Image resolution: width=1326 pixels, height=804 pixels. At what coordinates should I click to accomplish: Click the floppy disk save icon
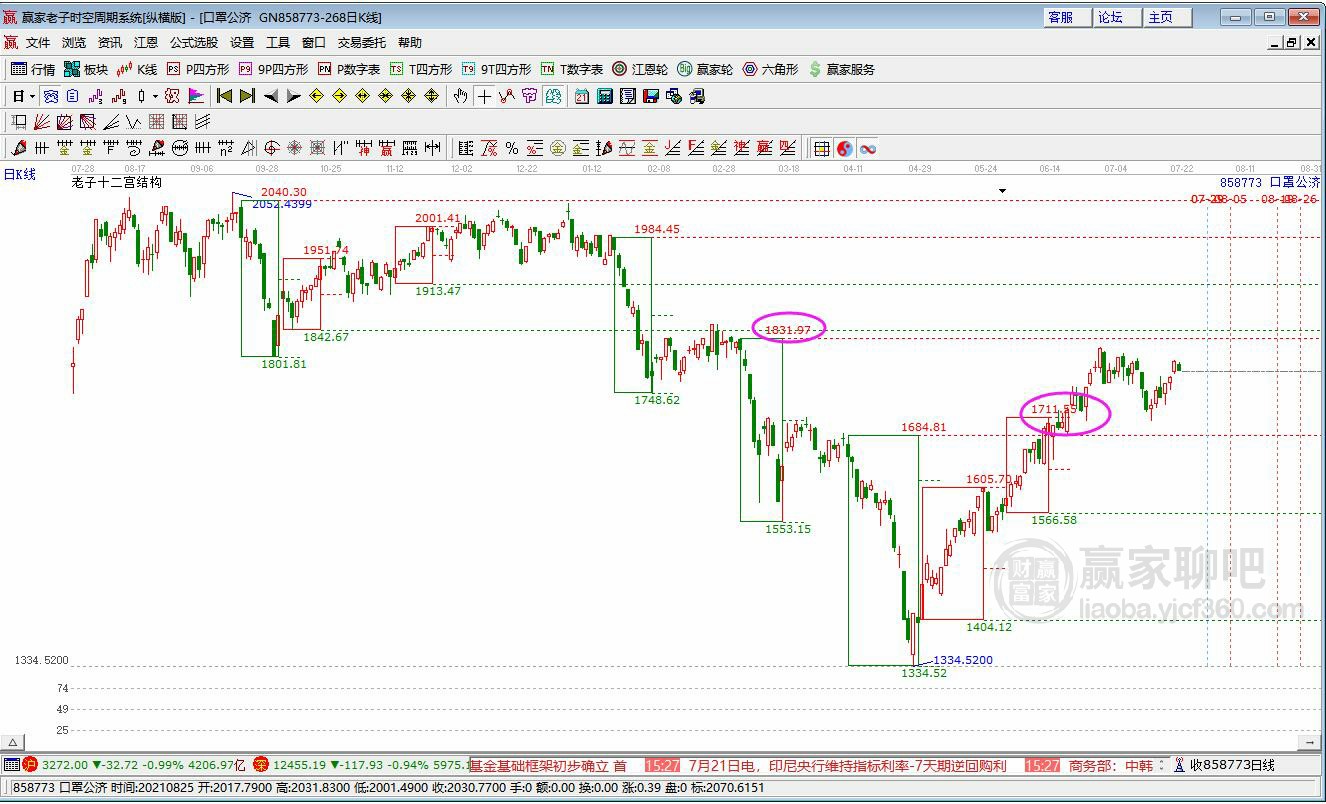(651, 96)
